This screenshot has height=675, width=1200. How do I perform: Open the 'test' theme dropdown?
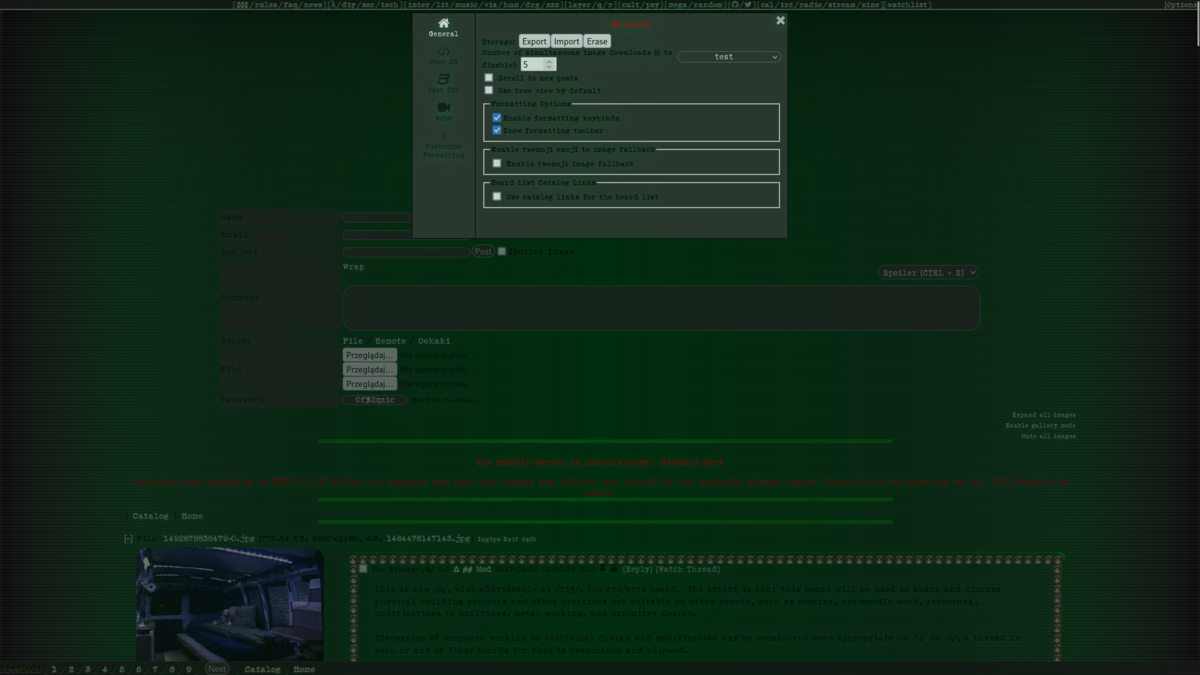pos(729,57)
